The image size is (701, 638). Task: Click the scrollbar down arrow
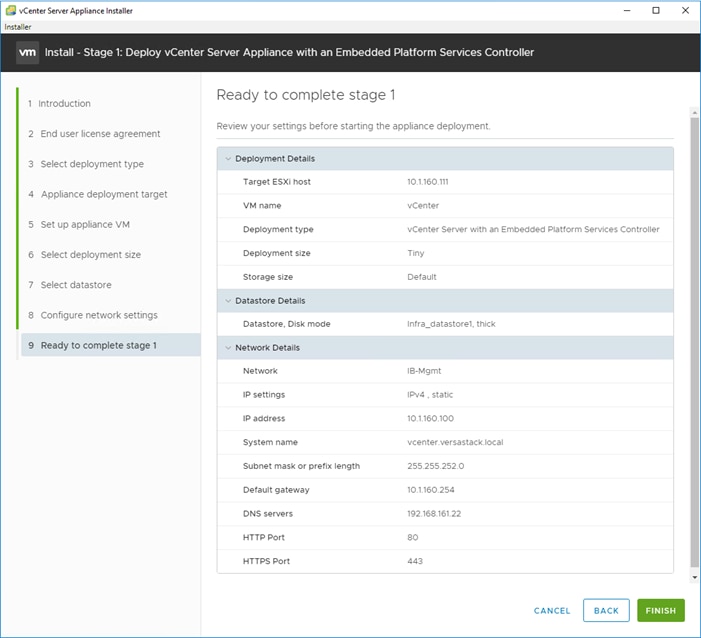[694, 577]
